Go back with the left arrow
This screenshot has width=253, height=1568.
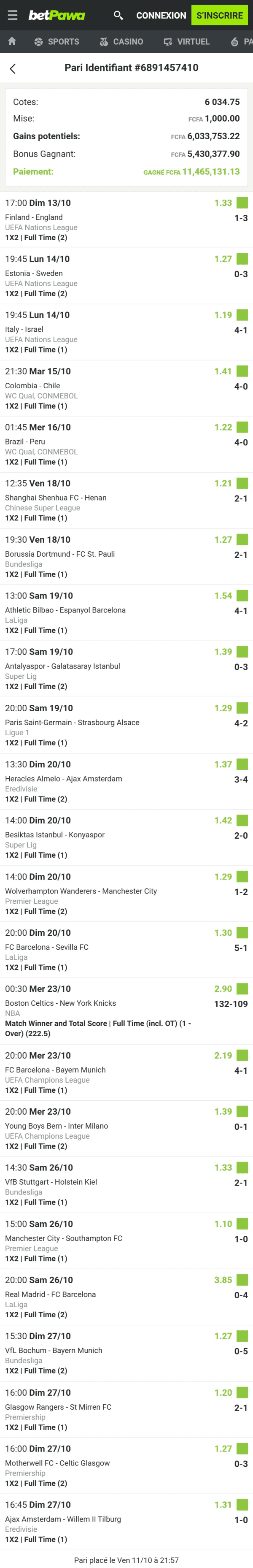pos(13,69)
